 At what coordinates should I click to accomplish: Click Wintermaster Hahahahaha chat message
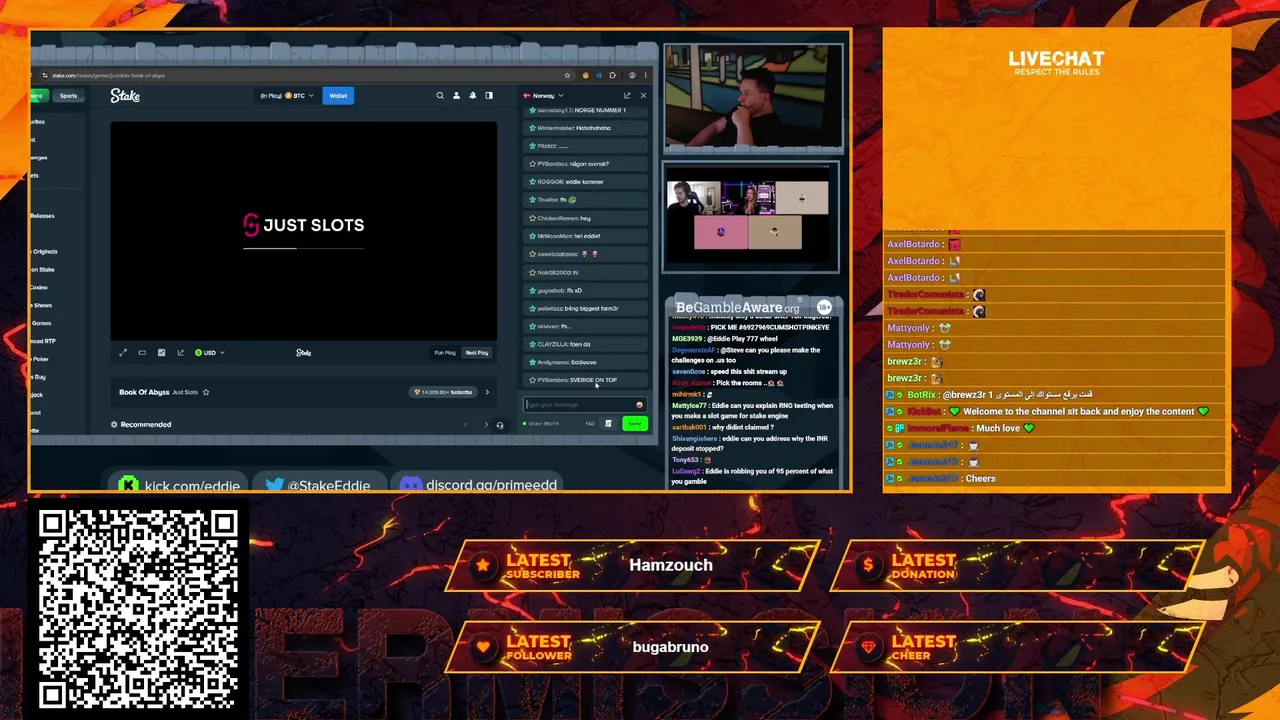click(x=586, y=128)
